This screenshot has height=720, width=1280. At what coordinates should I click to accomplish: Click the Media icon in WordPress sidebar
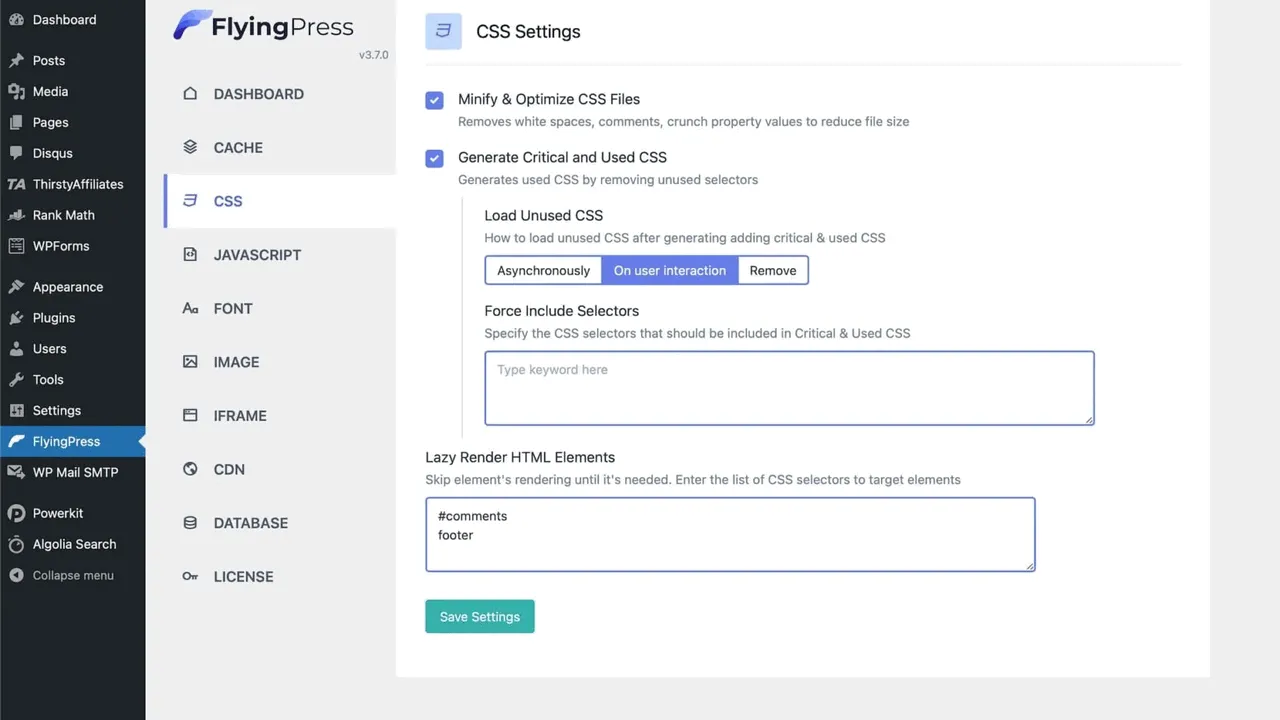pos(16,92)
